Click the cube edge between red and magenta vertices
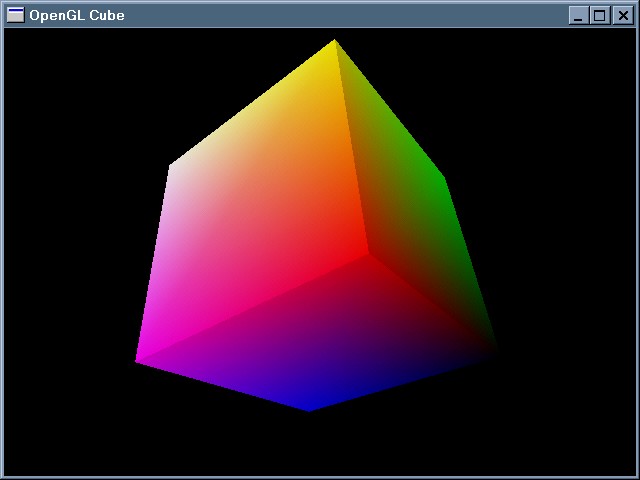This screenshot has height=480, width=640. pos(253,307)
